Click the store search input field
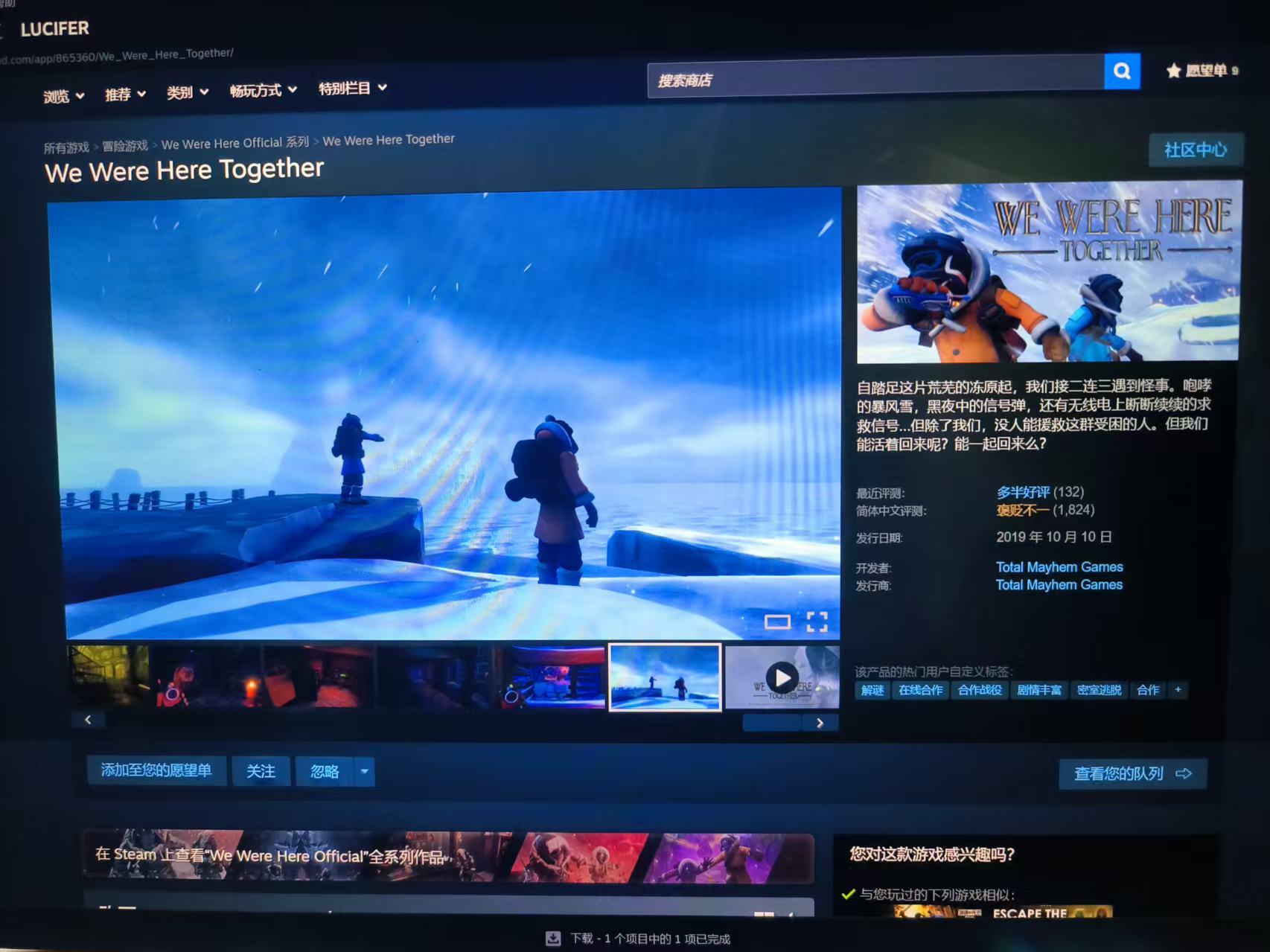Image resolution: width=1270 pixels, height=952 pixels. pos(875,78)
